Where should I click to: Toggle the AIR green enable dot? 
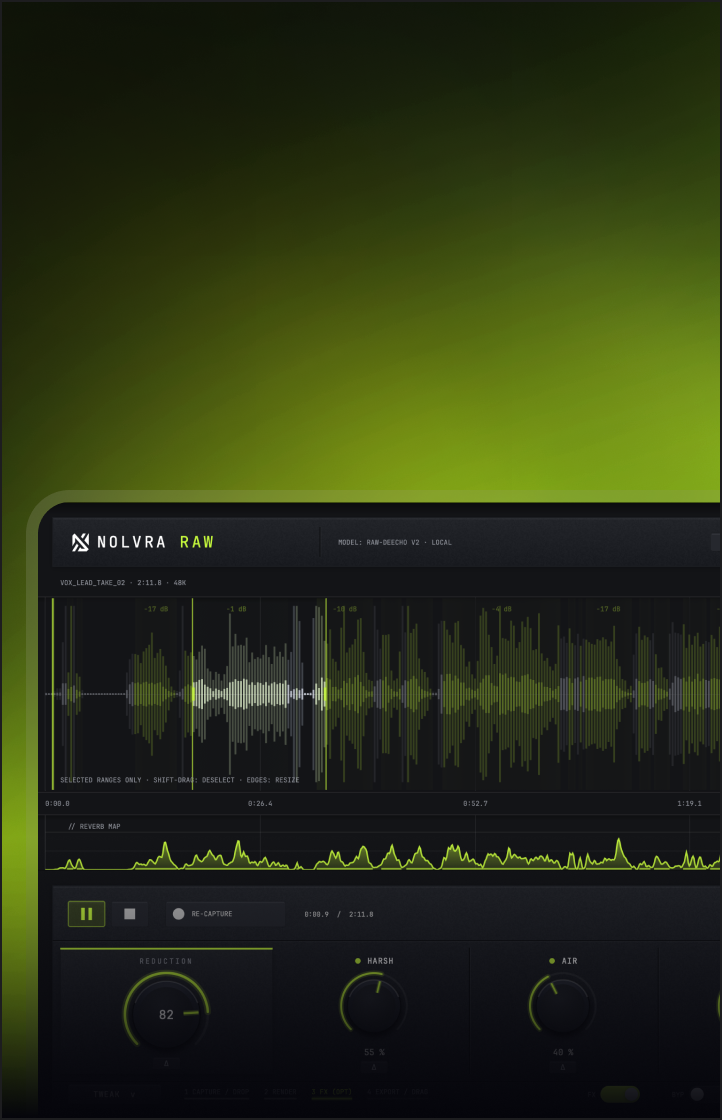pos(552,961)
